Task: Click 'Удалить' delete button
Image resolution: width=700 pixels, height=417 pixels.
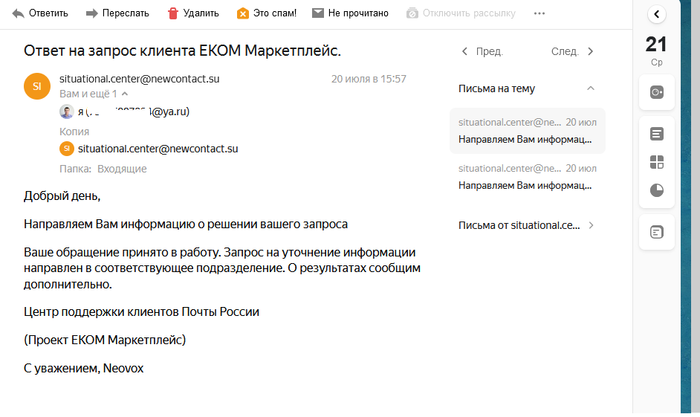Action: 201,13
